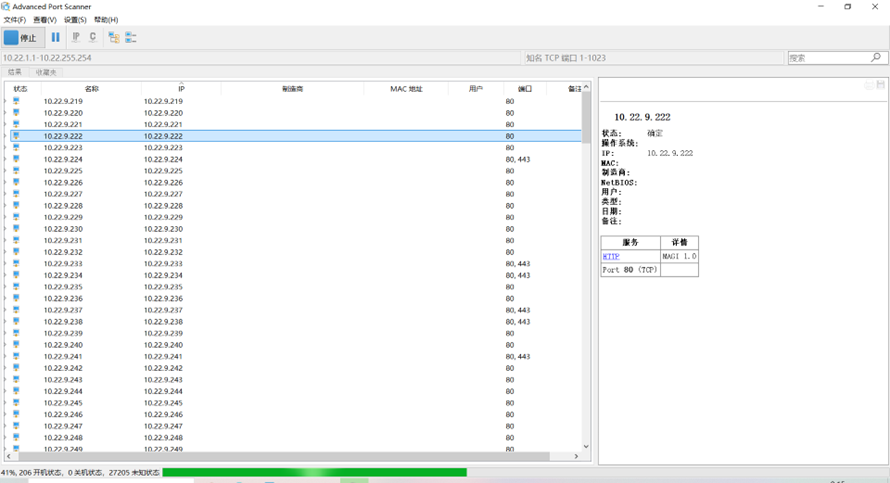Sort by the IP column header
This screenshot has width=890, height=483.
coord(181,89)
